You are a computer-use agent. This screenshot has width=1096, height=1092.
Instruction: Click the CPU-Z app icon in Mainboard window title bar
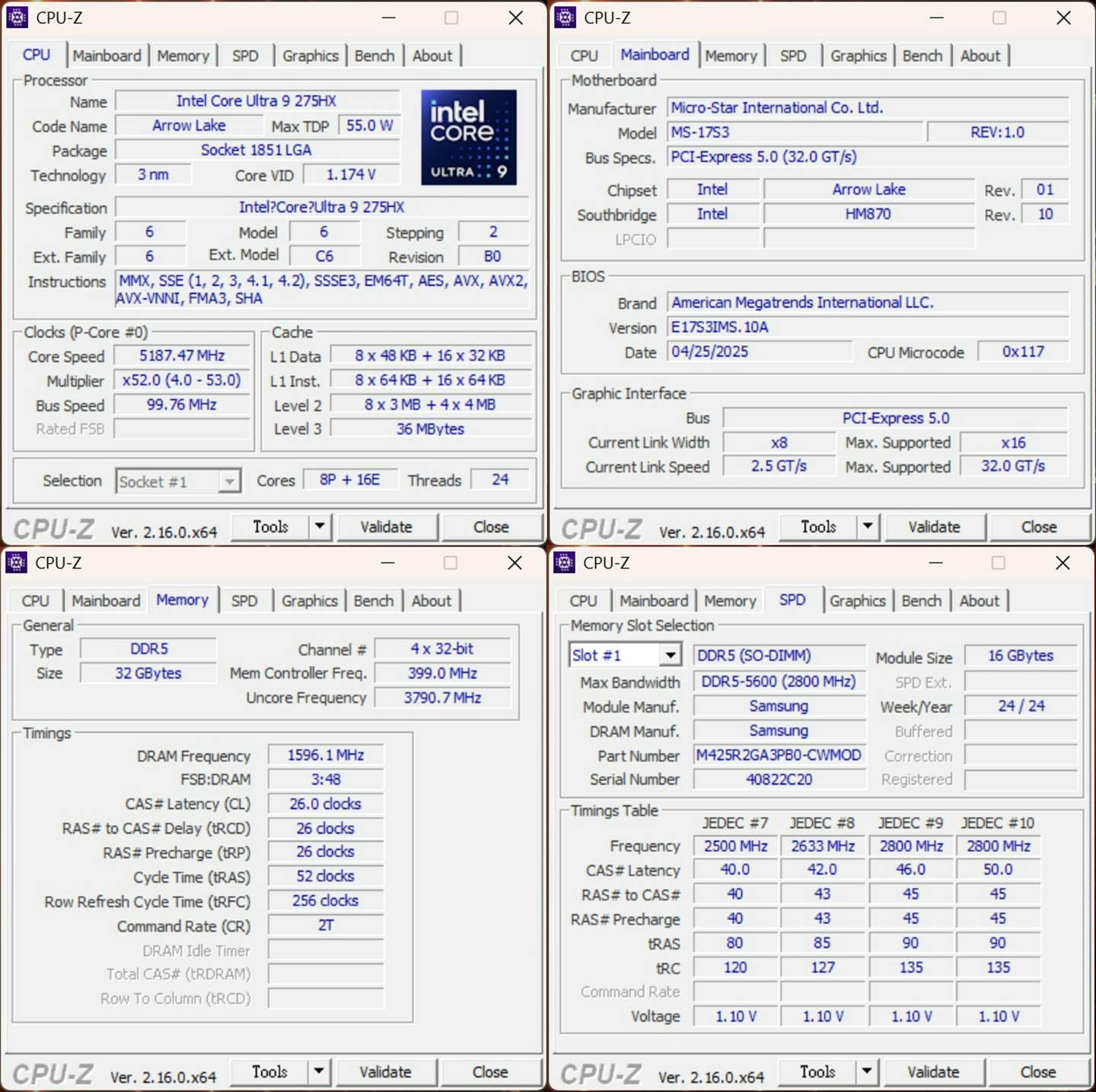pos(565,17)
